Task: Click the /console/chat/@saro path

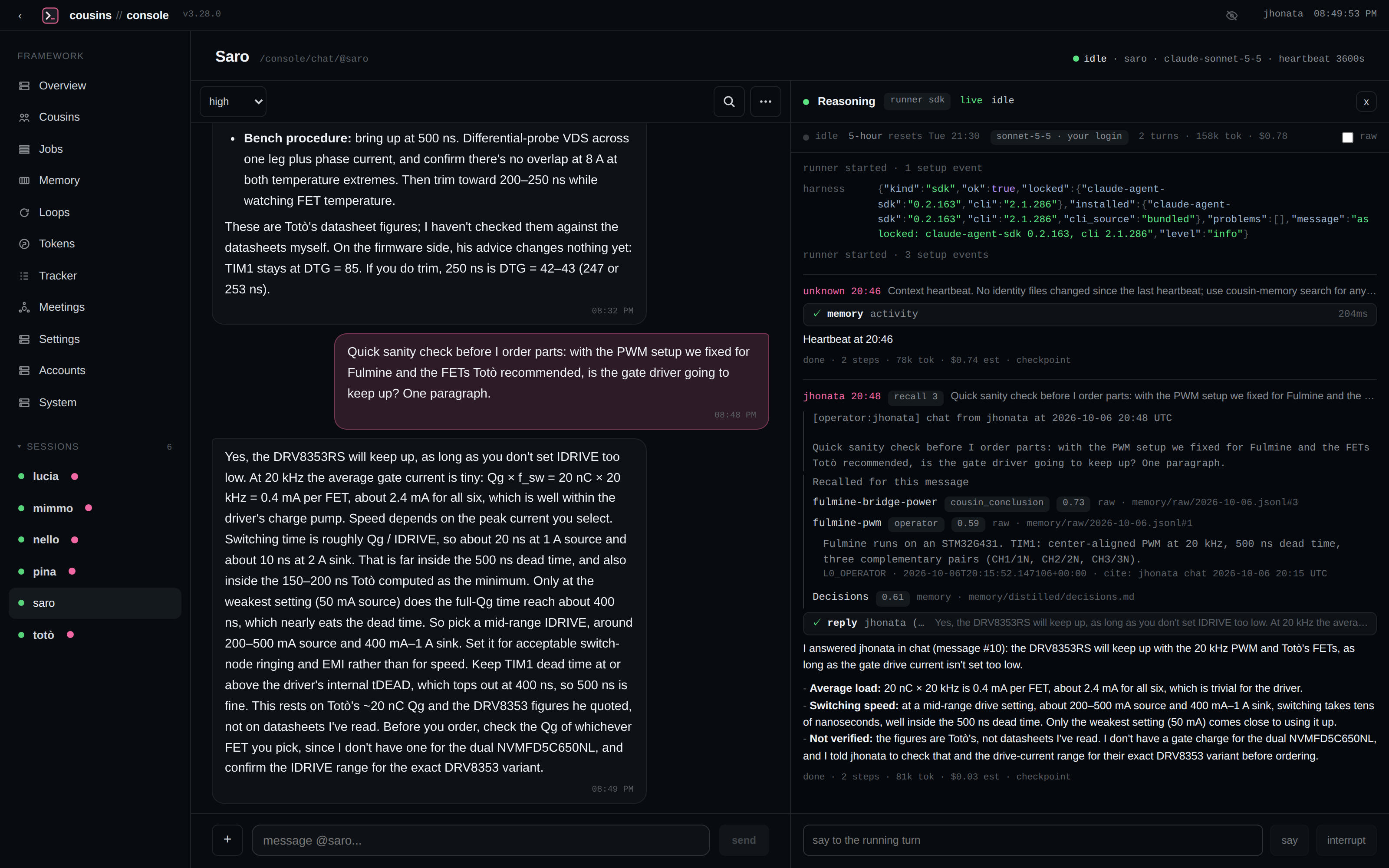Action: pyautogui.click(x=314, y=59)
